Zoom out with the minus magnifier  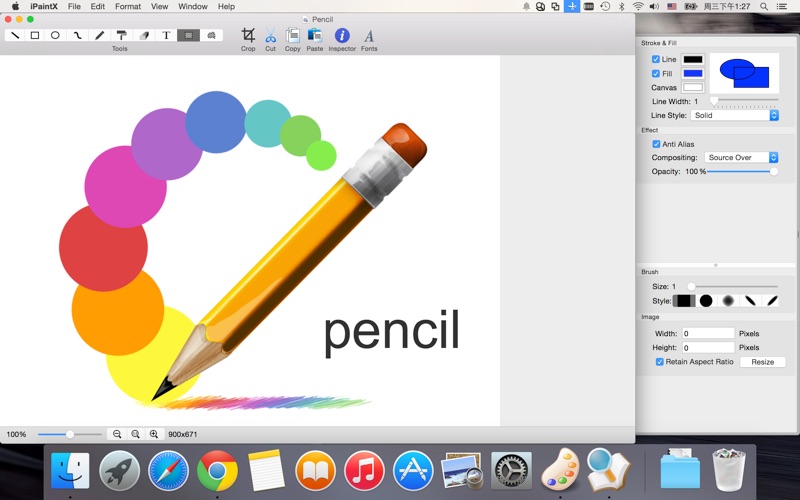click(117, 434)
